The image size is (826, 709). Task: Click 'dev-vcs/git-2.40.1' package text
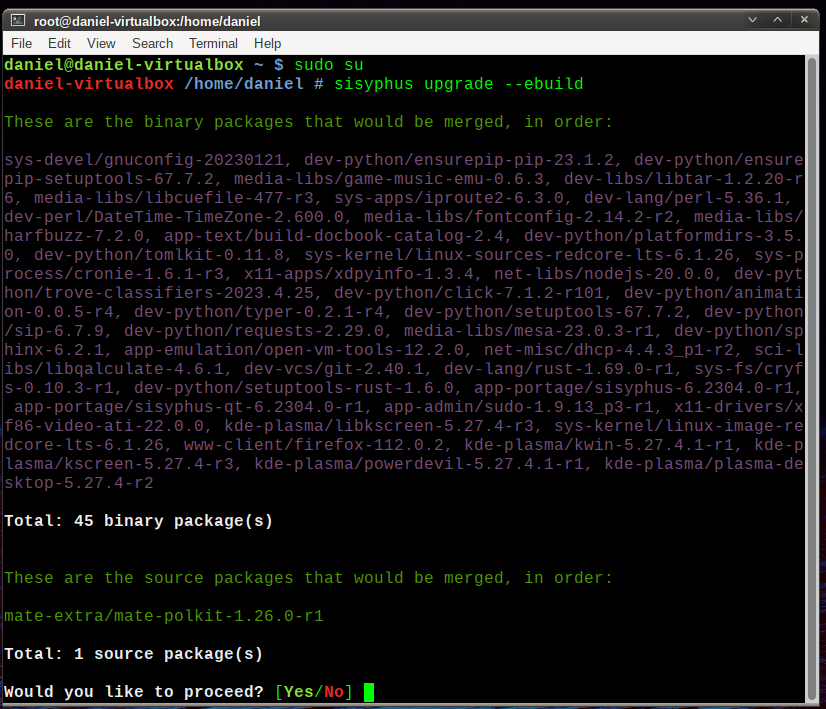point(334,369)
